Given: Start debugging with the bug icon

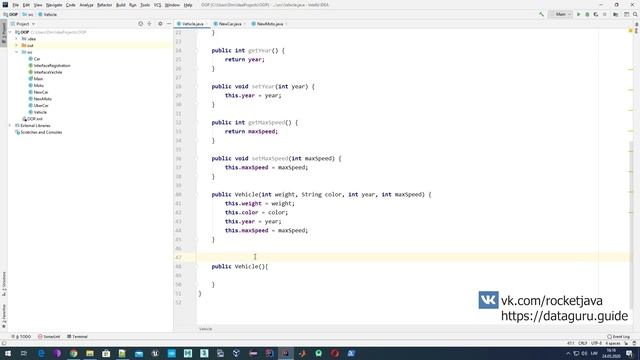Looking at the screenshot, I should click(587, 14).
